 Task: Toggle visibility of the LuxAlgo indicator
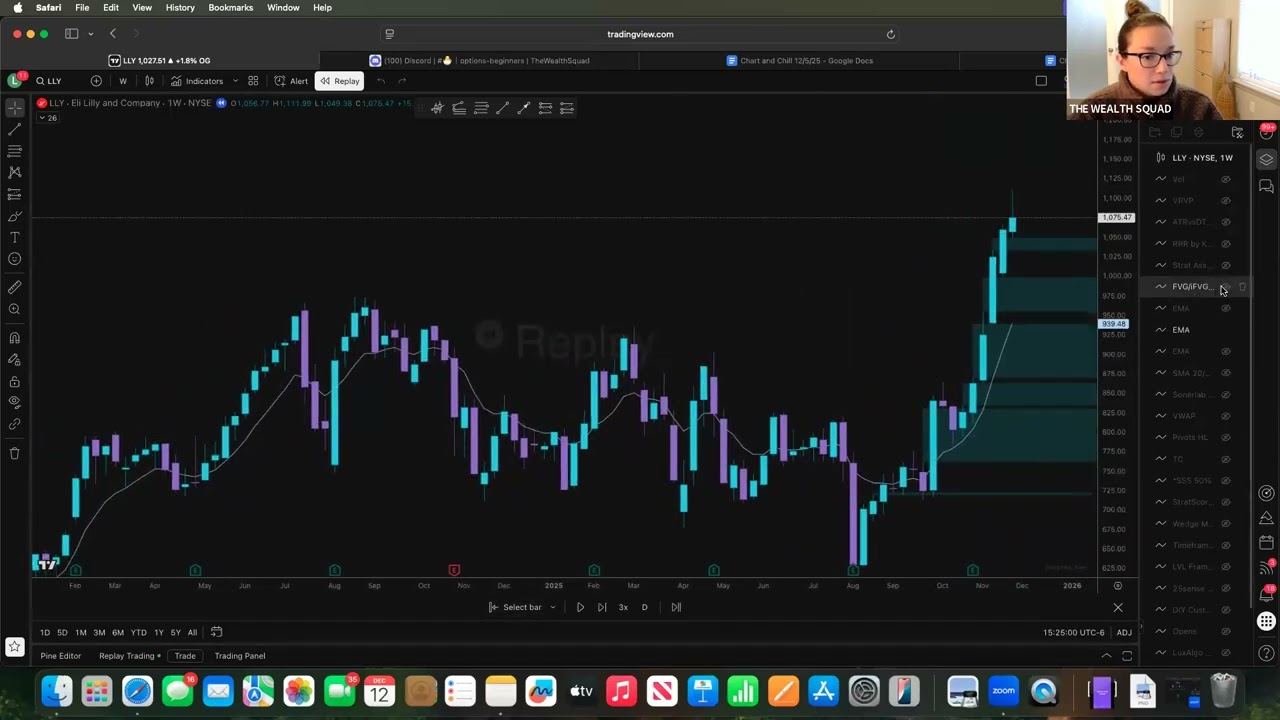coord(1226,653)
